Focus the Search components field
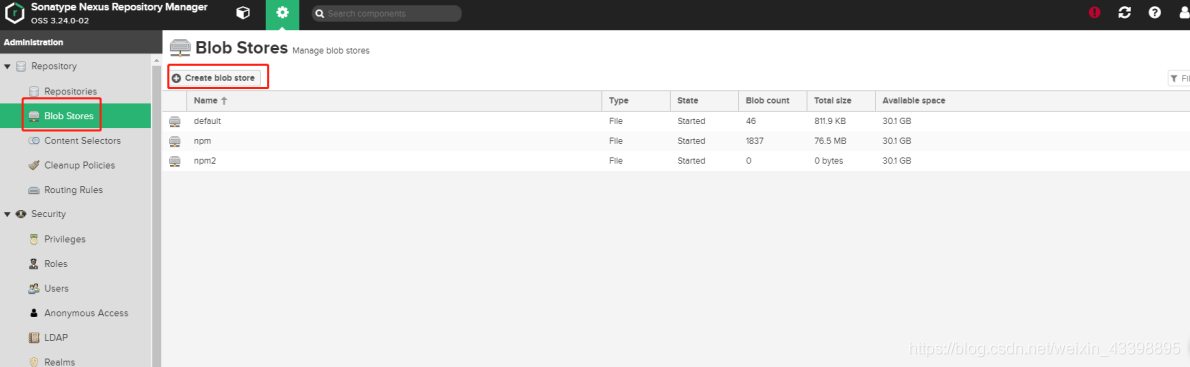Viewport: 1190px width, 367px height. coord(386,14)
